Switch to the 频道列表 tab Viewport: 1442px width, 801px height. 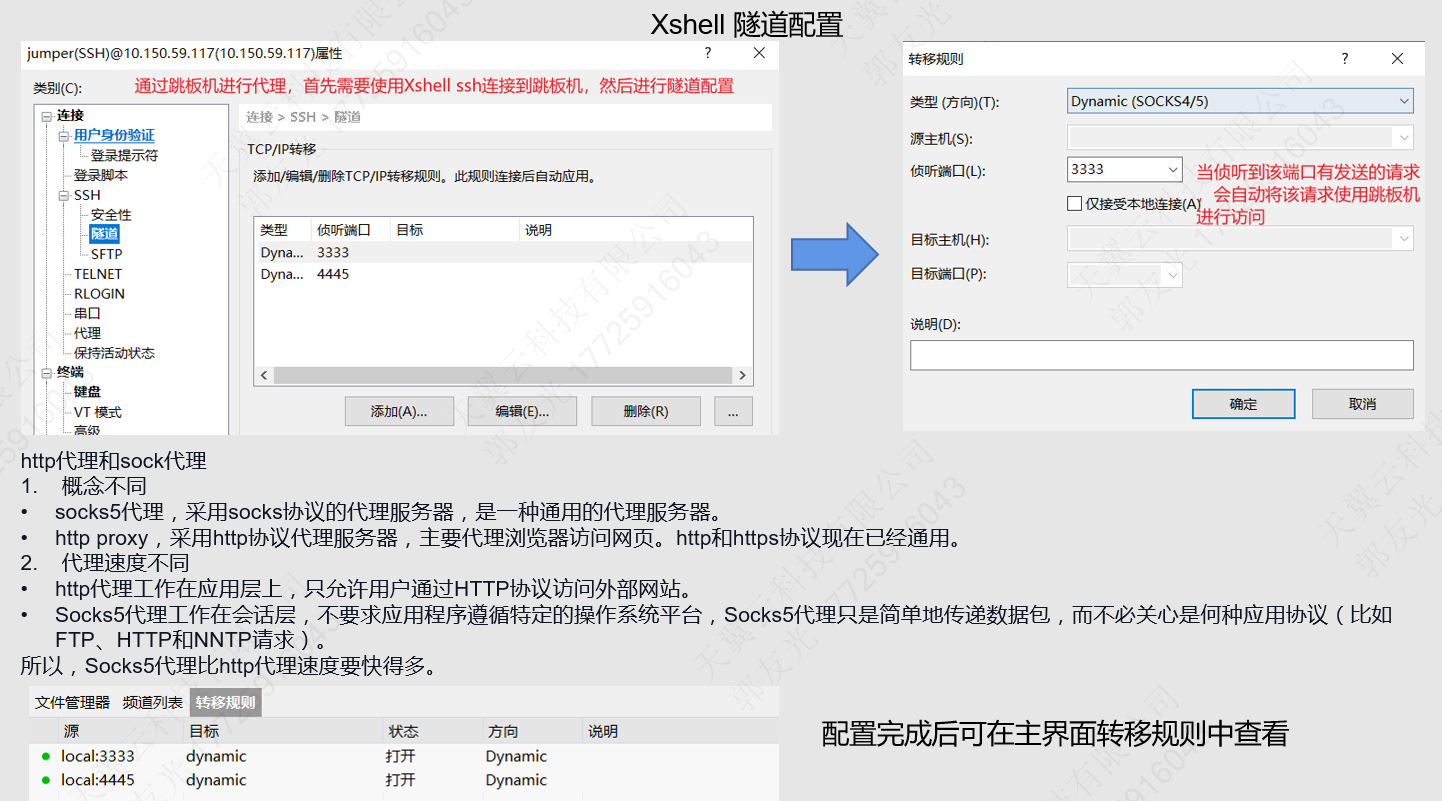point(152,702)
